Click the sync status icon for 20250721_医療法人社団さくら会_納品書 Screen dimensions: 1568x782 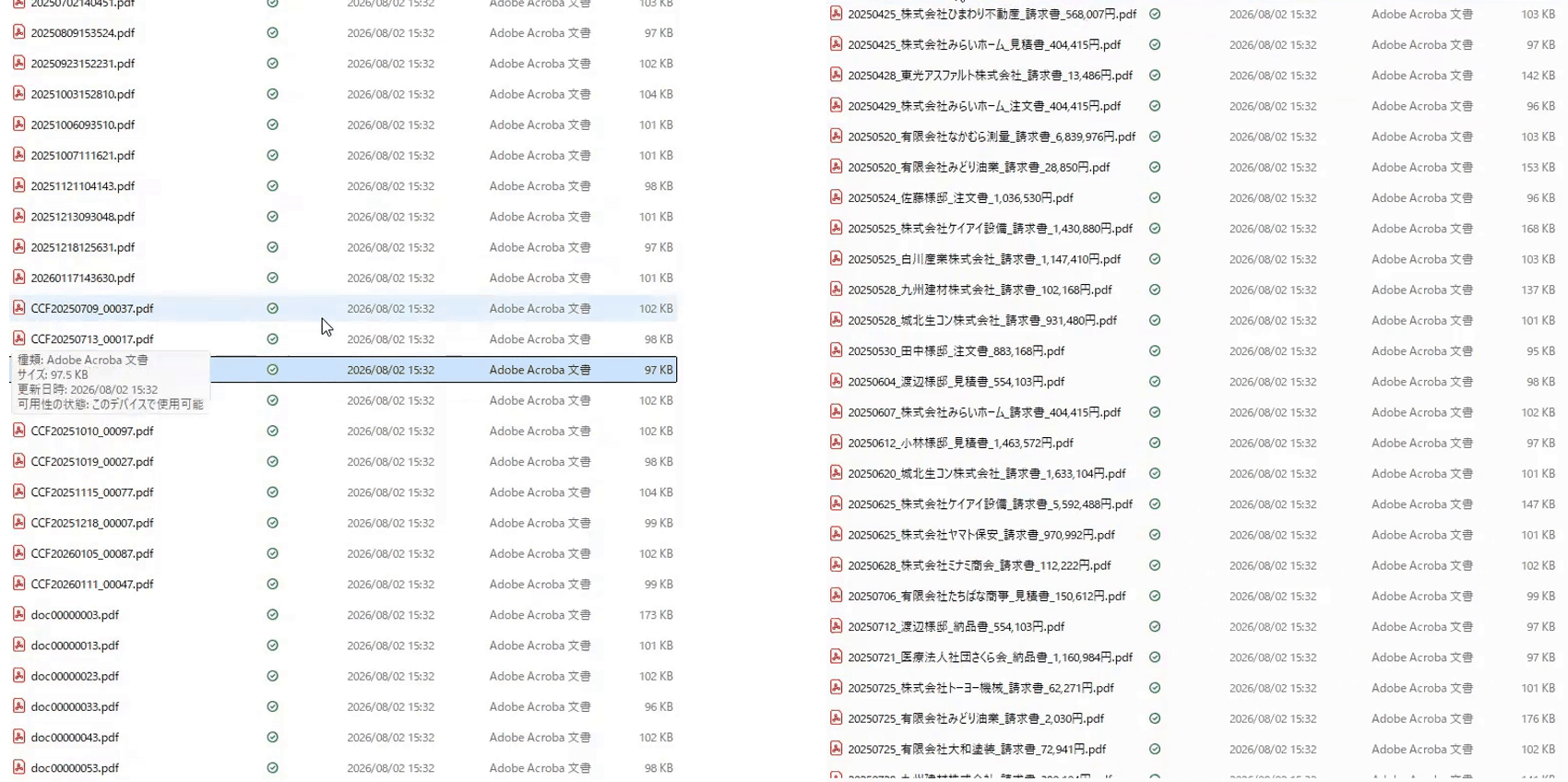pos(1155,658)
